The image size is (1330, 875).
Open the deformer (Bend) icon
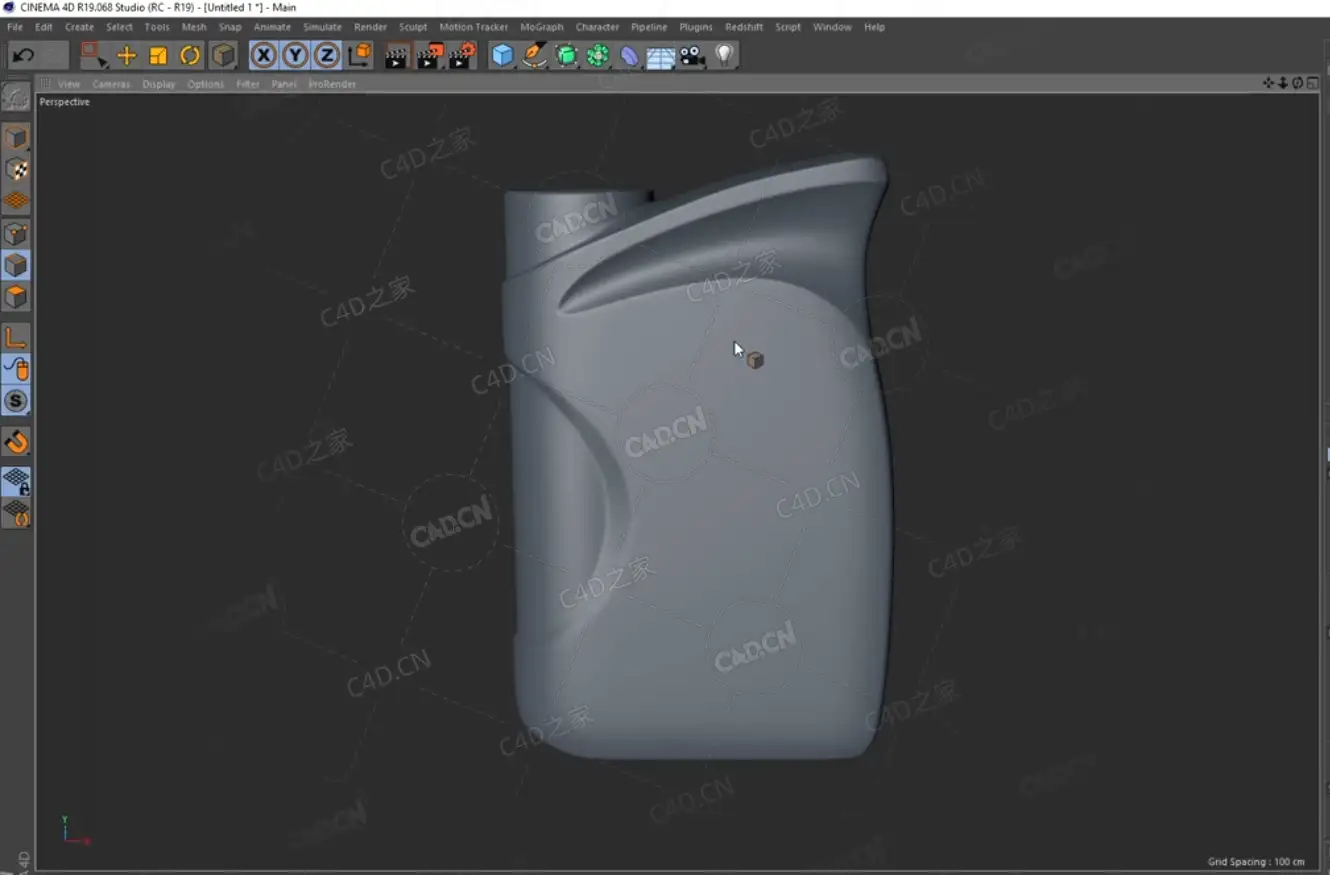629,55
